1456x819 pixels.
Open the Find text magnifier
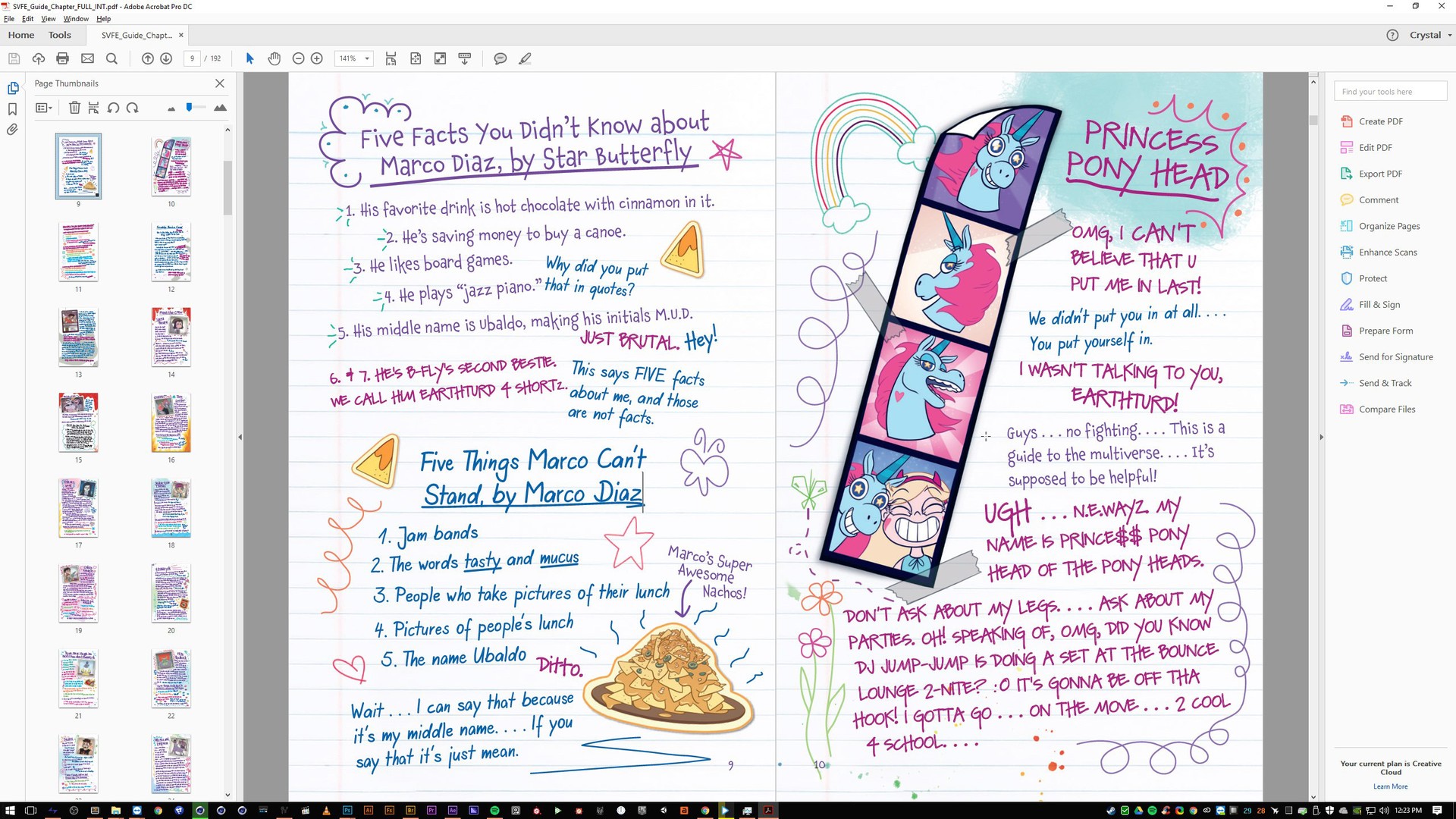pos(111,58)
